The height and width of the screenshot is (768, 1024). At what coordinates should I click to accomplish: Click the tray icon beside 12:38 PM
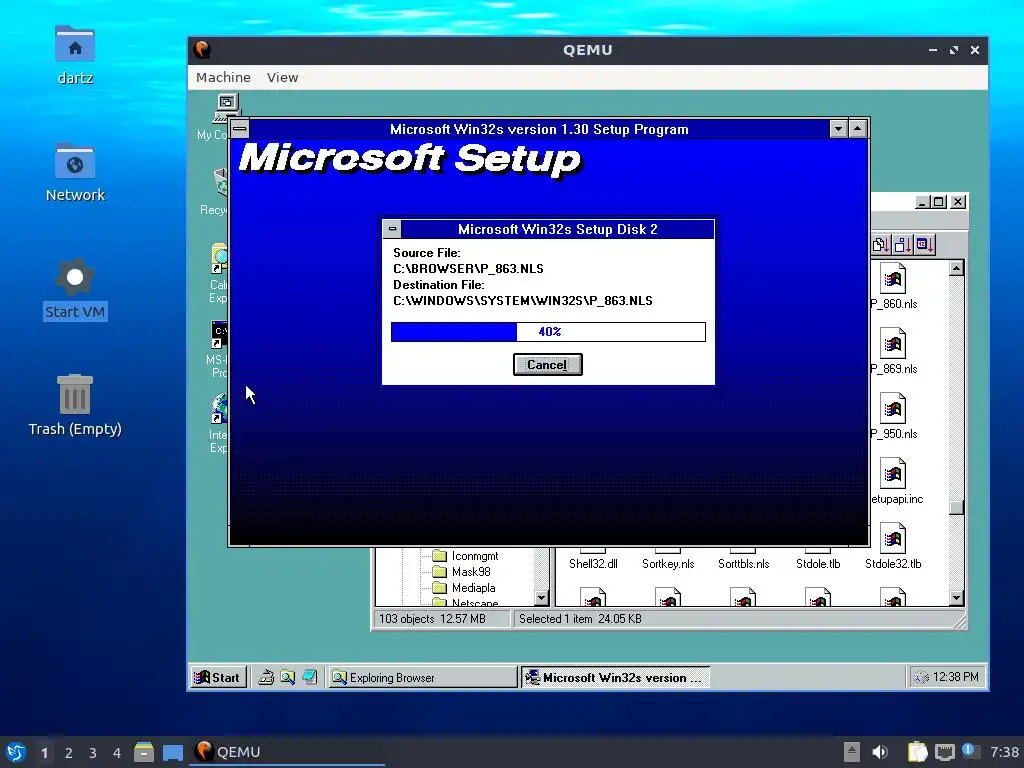[x=921, y=677]
